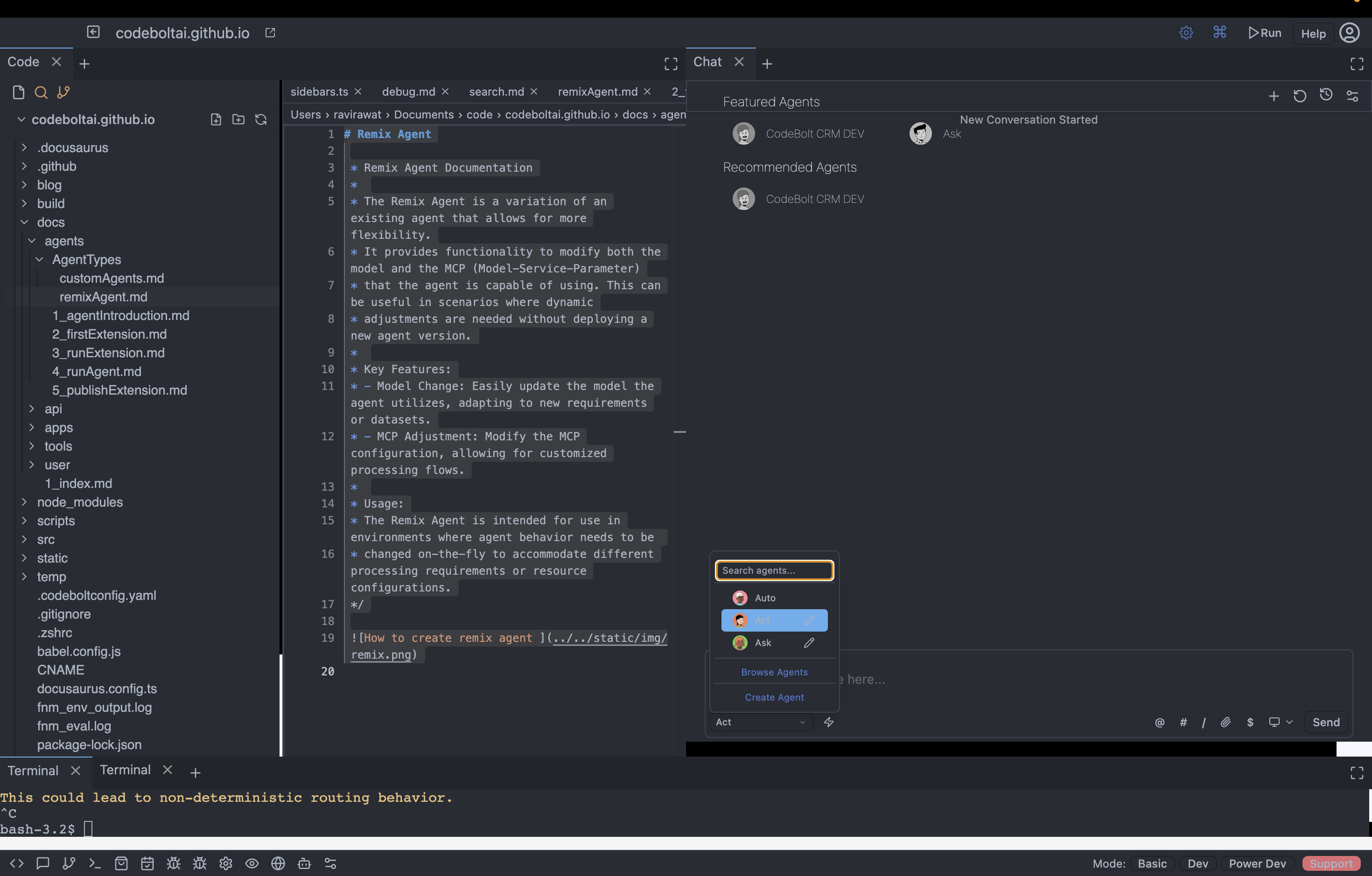This screenshot has height=876, width=1372.
Task: Expand the api folder
Action: 32,409
